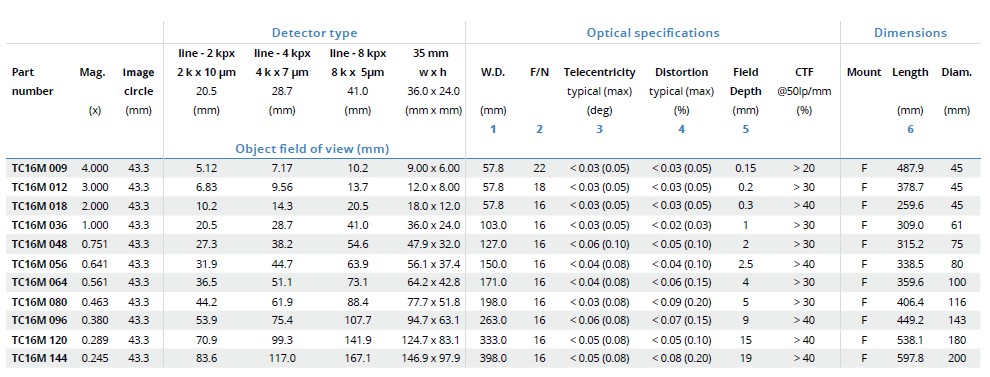The width and height of the screenshot is (990, 377).
Task: Click footnote number 4 under Distortion
Action: click(x=681, y=129)
